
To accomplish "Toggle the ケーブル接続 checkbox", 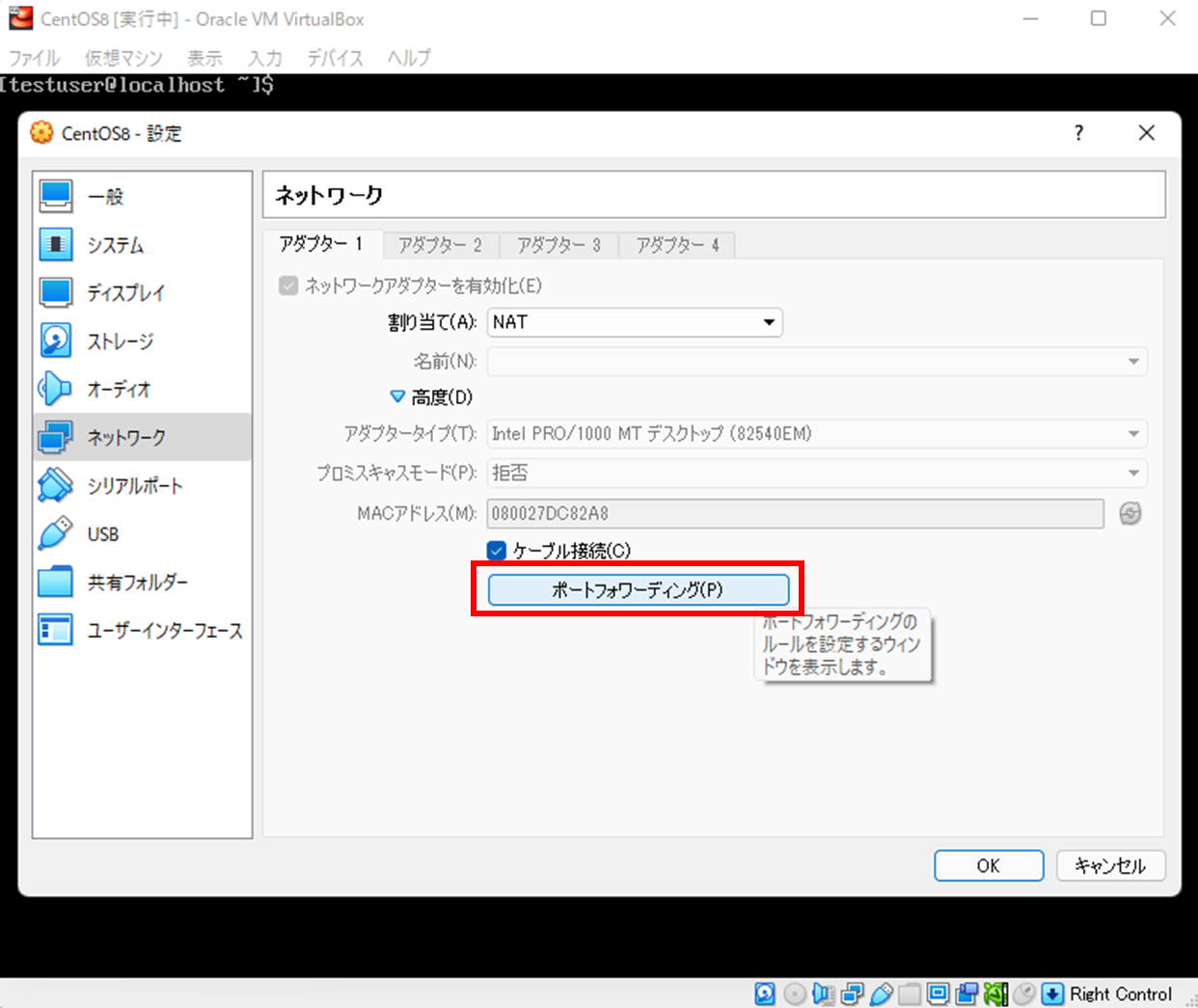I will (497, 551).
